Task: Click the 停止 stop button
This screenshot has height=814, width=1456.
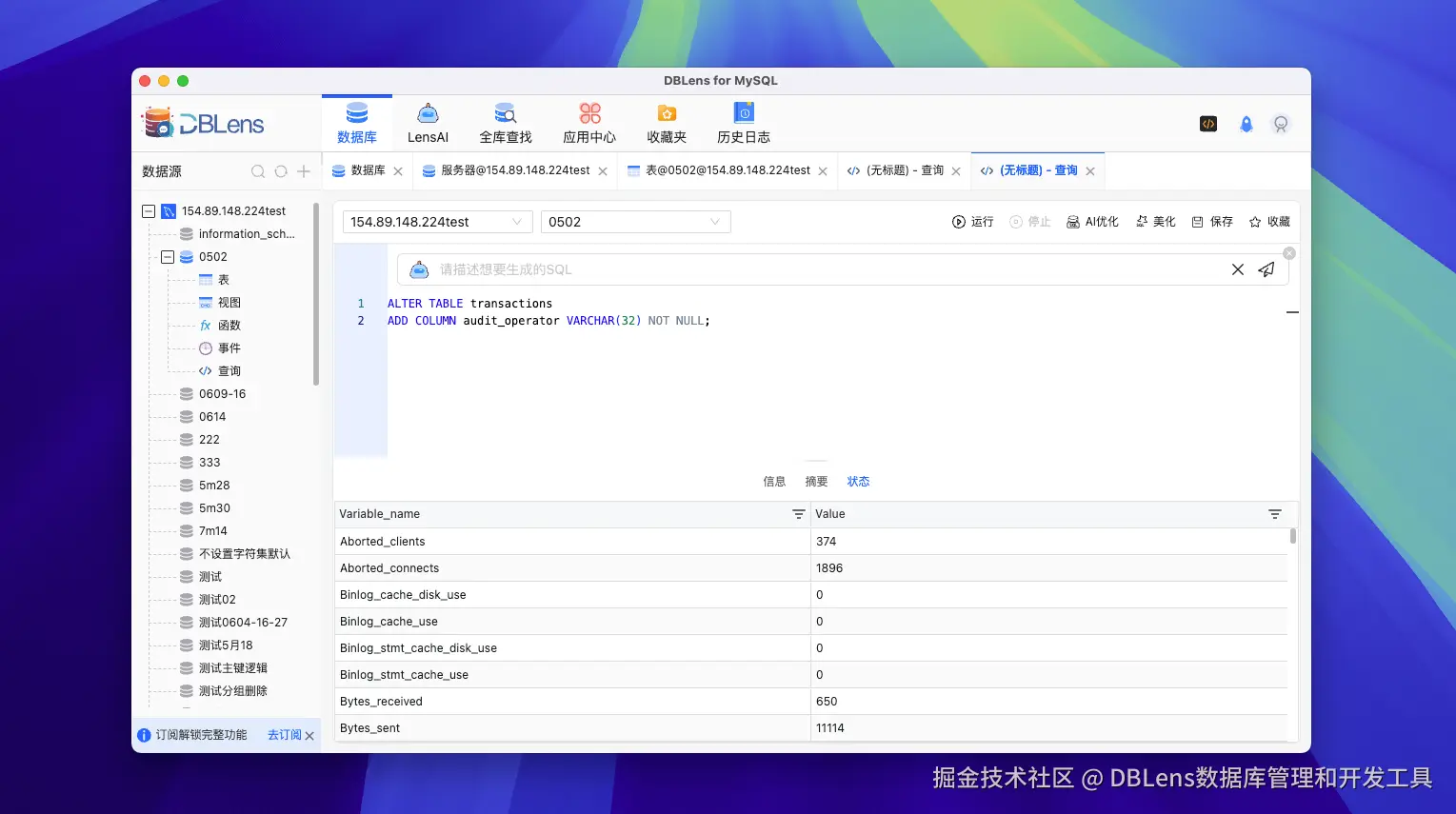Action: click(x=1029, y=222)
